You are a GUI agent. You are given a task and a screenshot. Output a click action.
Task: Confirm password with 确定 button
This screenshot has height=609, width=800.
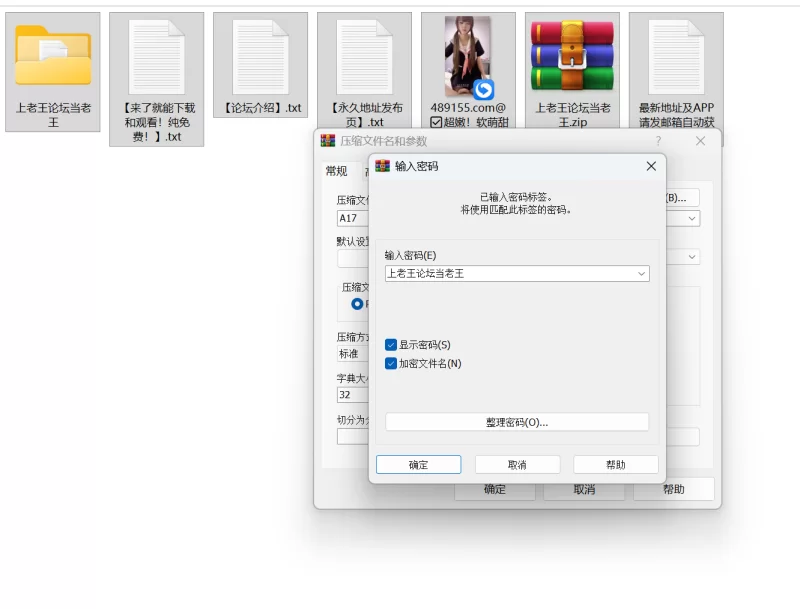pyautogui.click(x=418, y=465)
